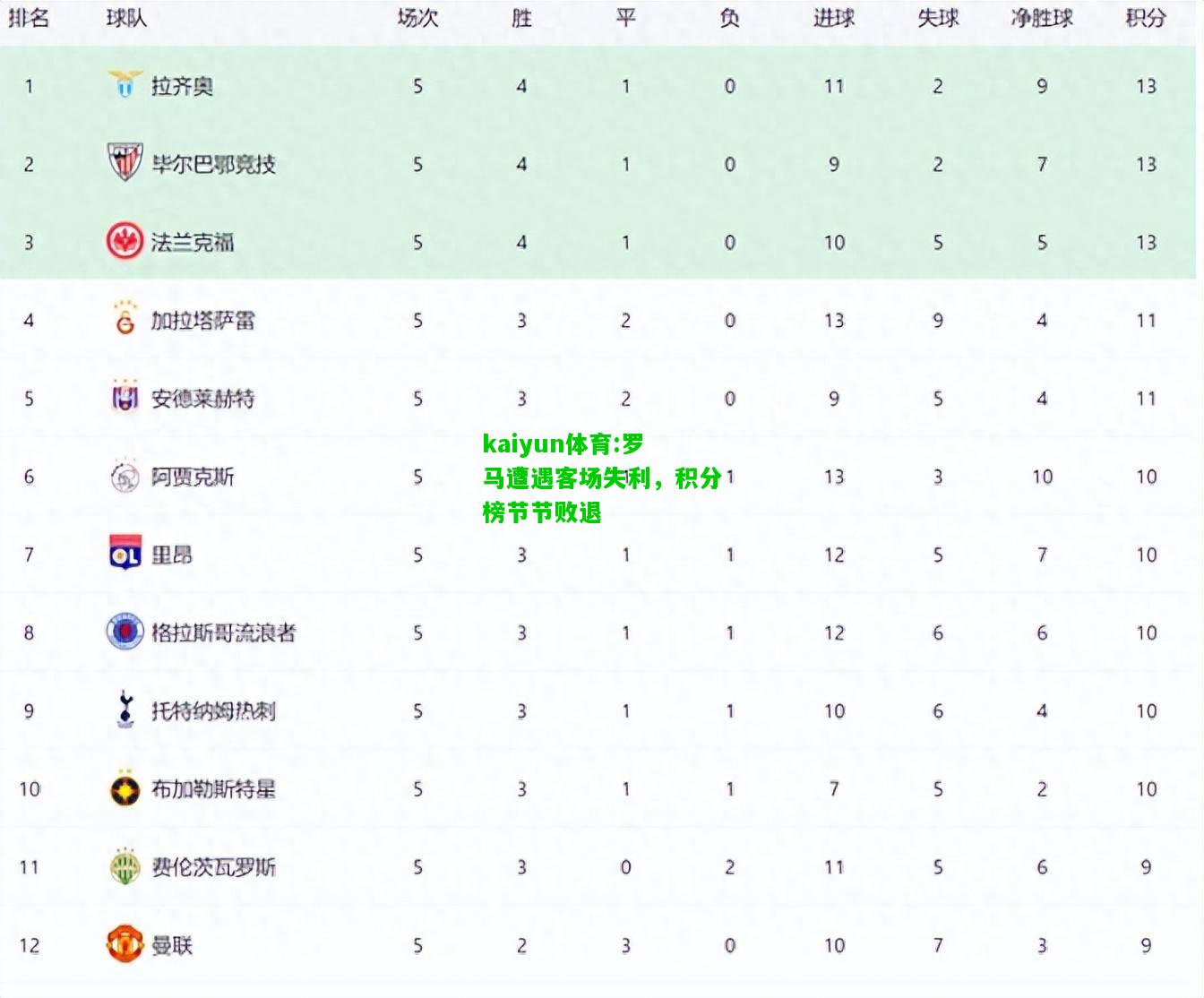Click the Athletic Bilbao crest icon
Screen dimensions: 1204x998
(125, 163)
